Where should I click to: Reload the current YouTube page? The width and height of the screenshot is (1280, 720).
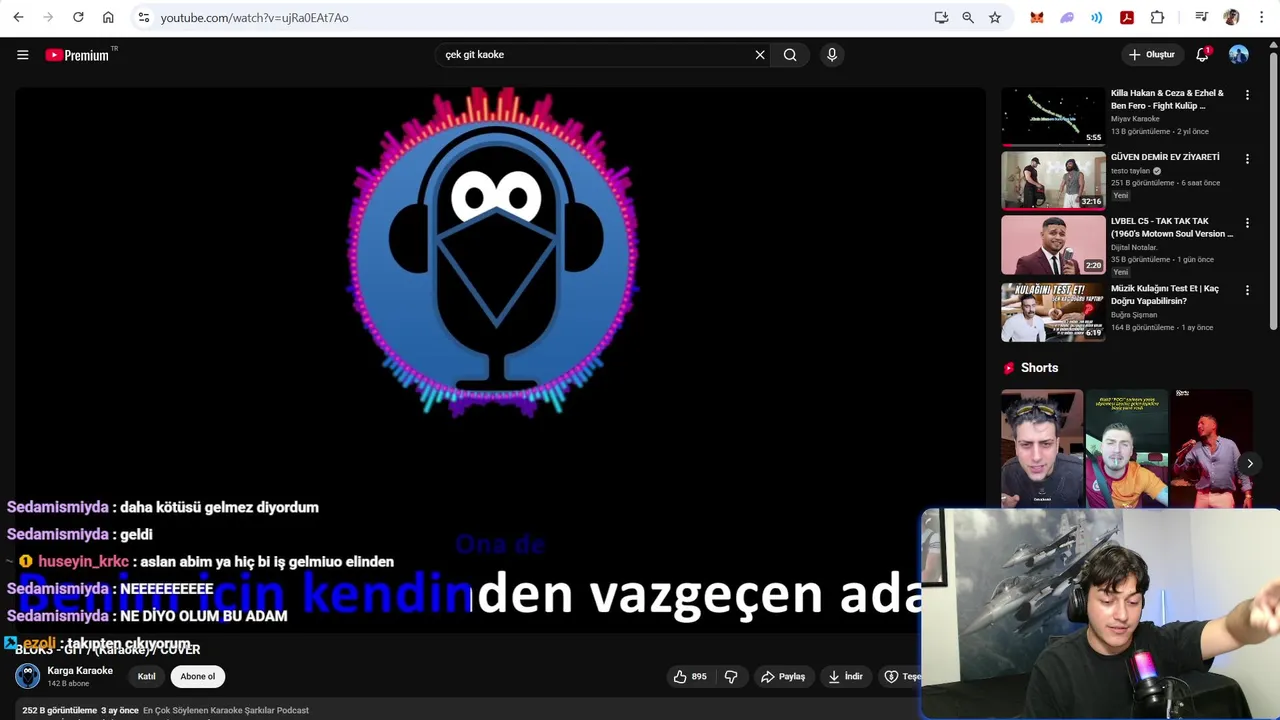click(78, 17)
